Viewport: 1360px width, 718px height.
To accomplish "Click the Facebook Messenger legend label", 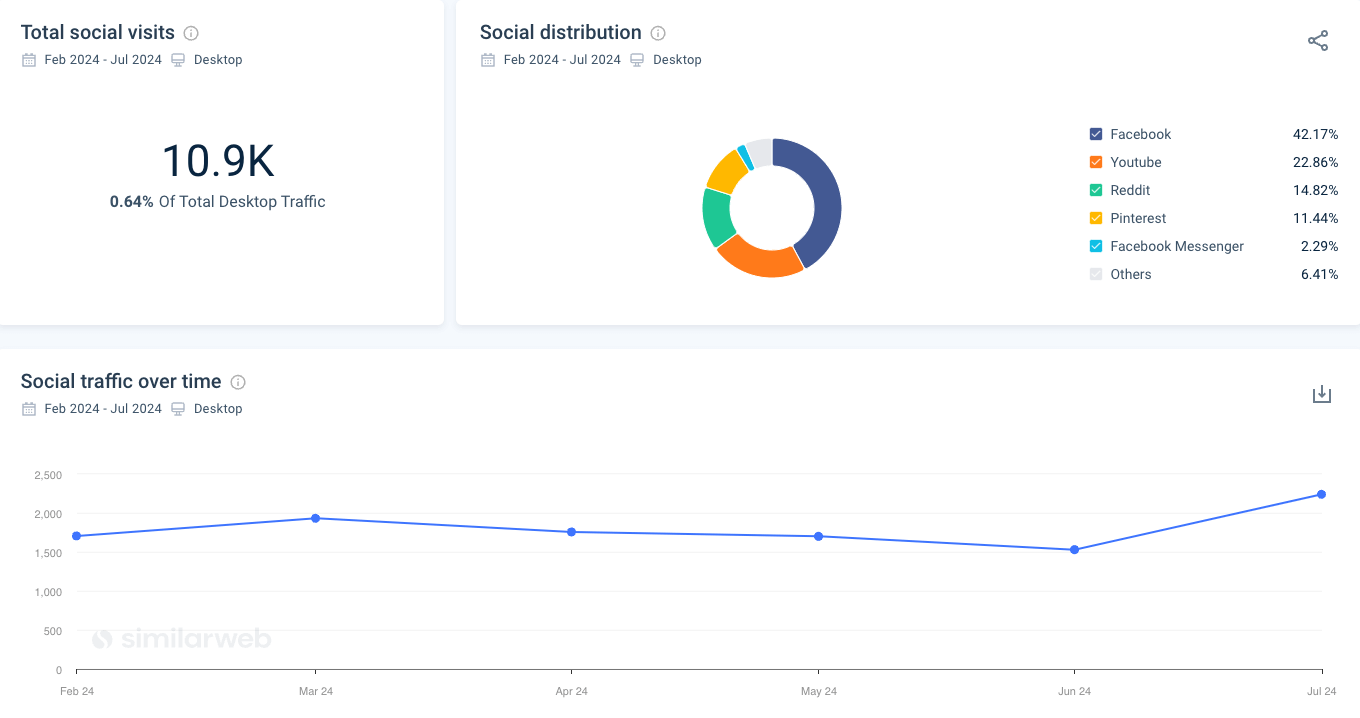I will pos(1177,246).
